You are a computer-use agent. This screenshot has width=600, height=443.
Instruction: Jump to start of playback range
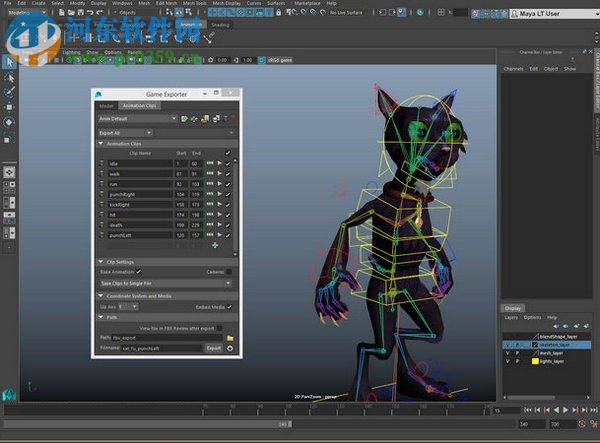pyautogui.click(x=528, y=410)
